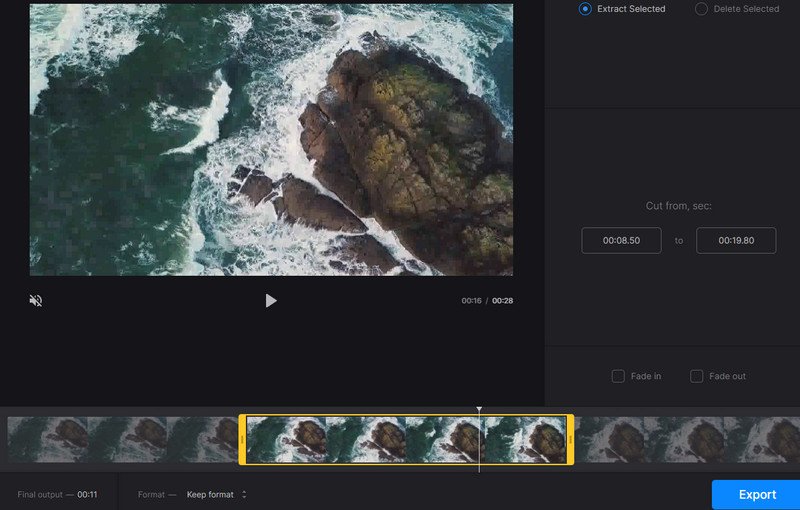The image size is (800, 510).
Task: Click the last frame inside the yellow selection
Action: [x=526, y=439]
